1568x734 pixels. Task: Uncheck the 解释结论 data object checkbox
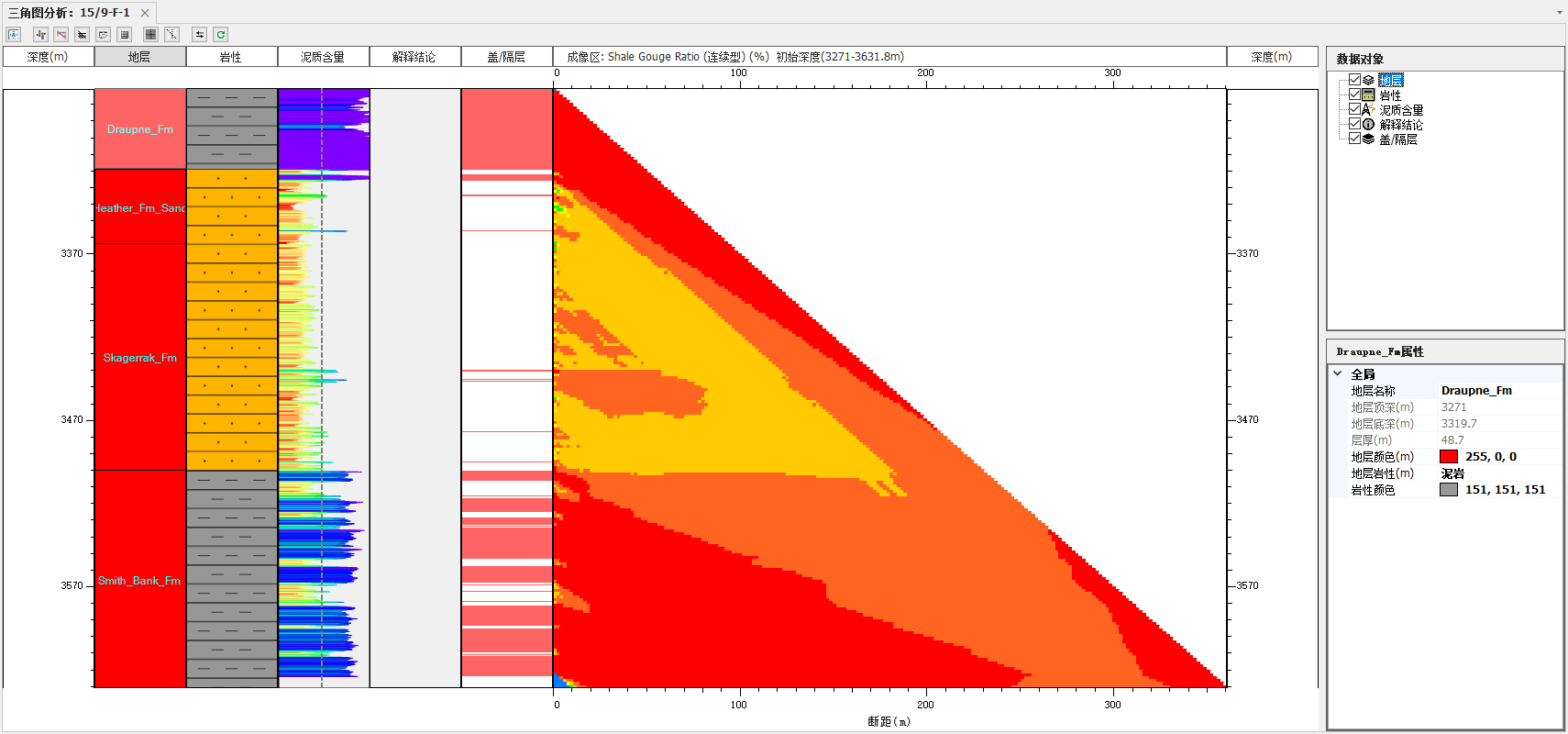(x=1354, y=124)
